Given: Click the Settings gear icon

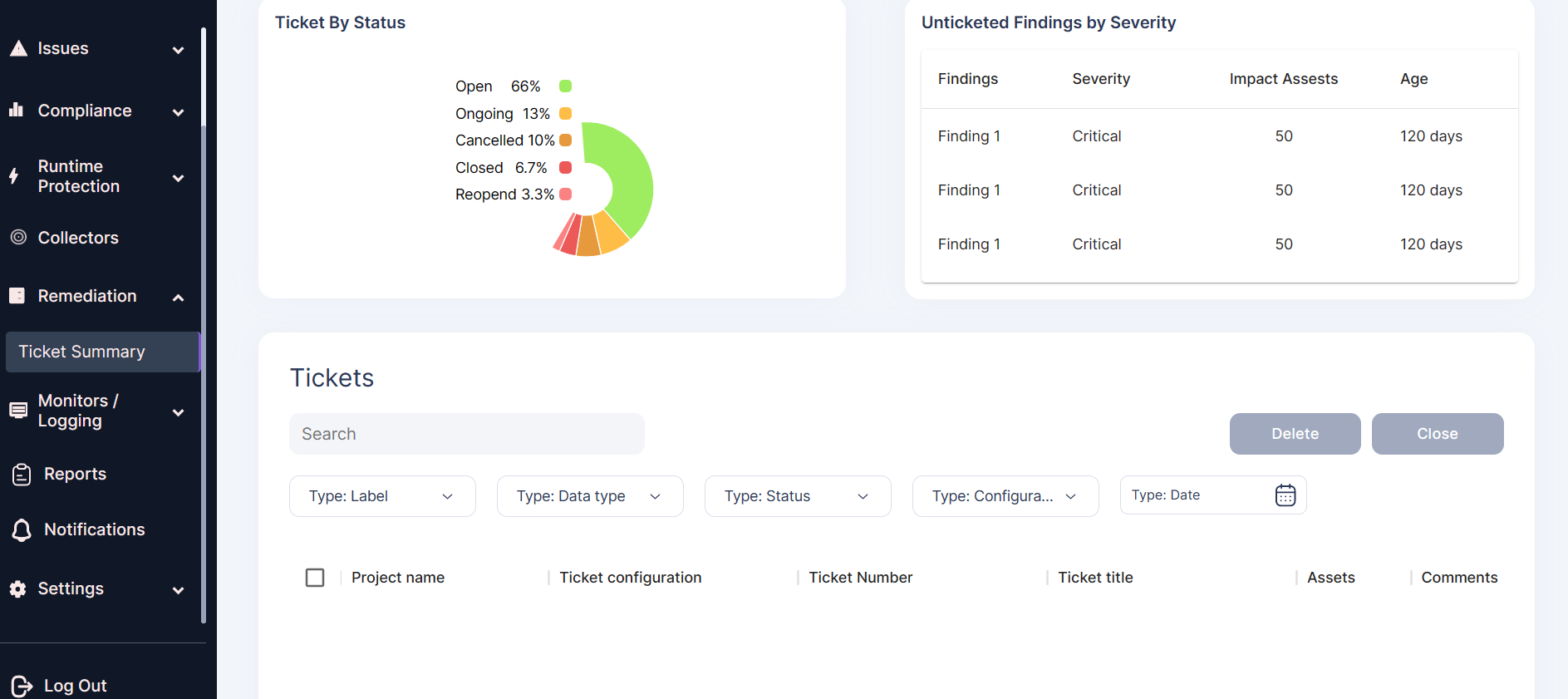Looking at the screenshot, I should click(x=18, y=588).
